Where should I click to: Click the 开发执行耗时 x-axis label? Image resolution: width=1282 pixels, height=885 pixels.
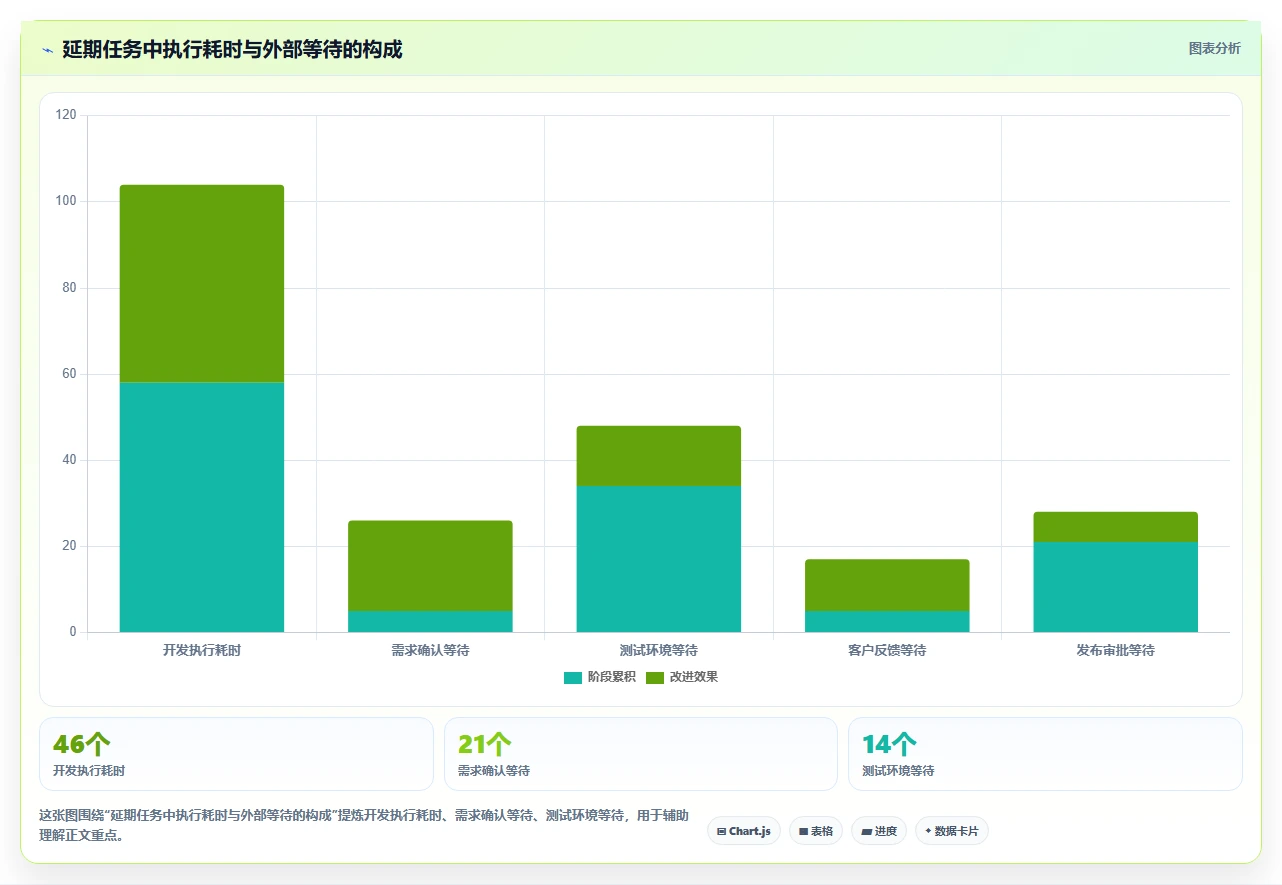pos(202,650)
